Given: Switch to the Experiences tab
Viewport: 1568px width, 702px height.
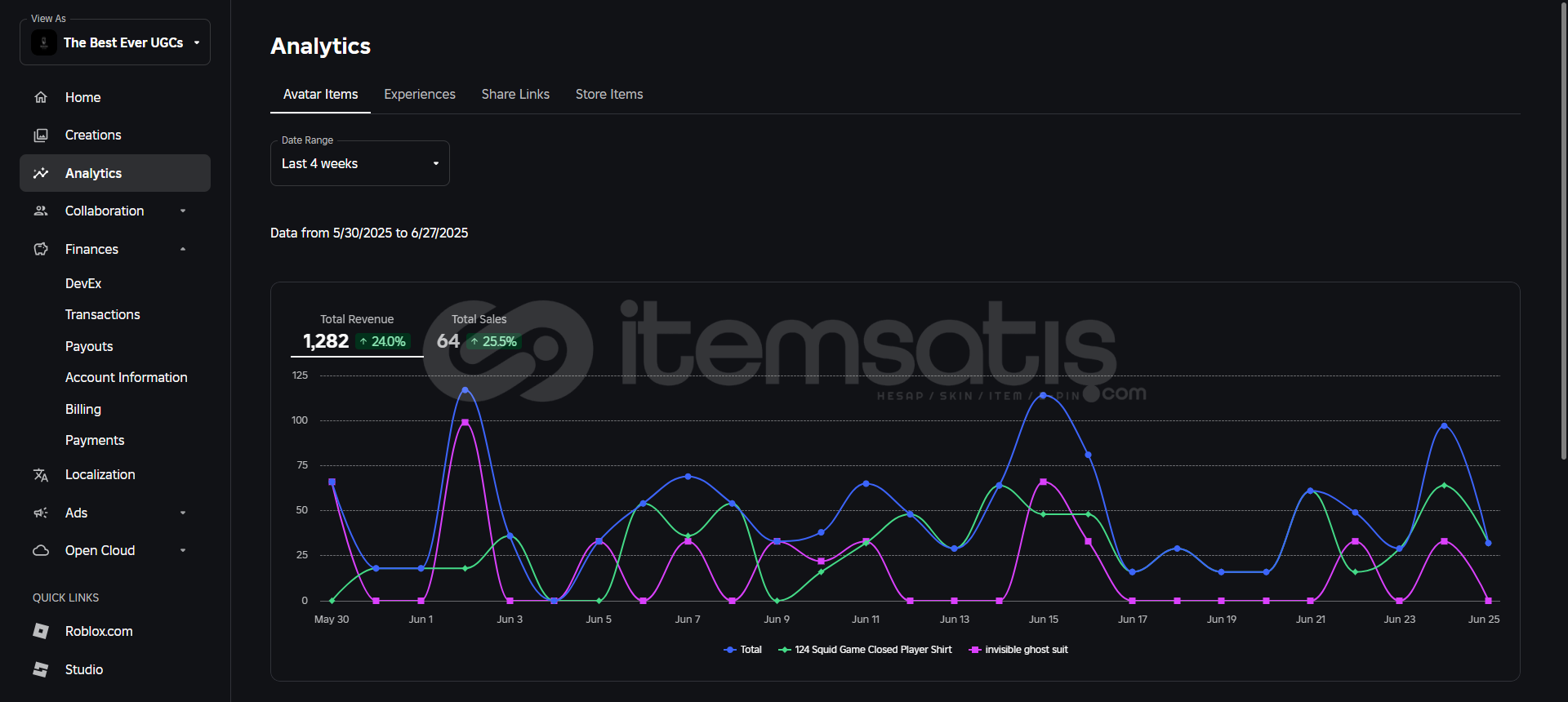Looking at the screenshot, I should coord(420,94).
